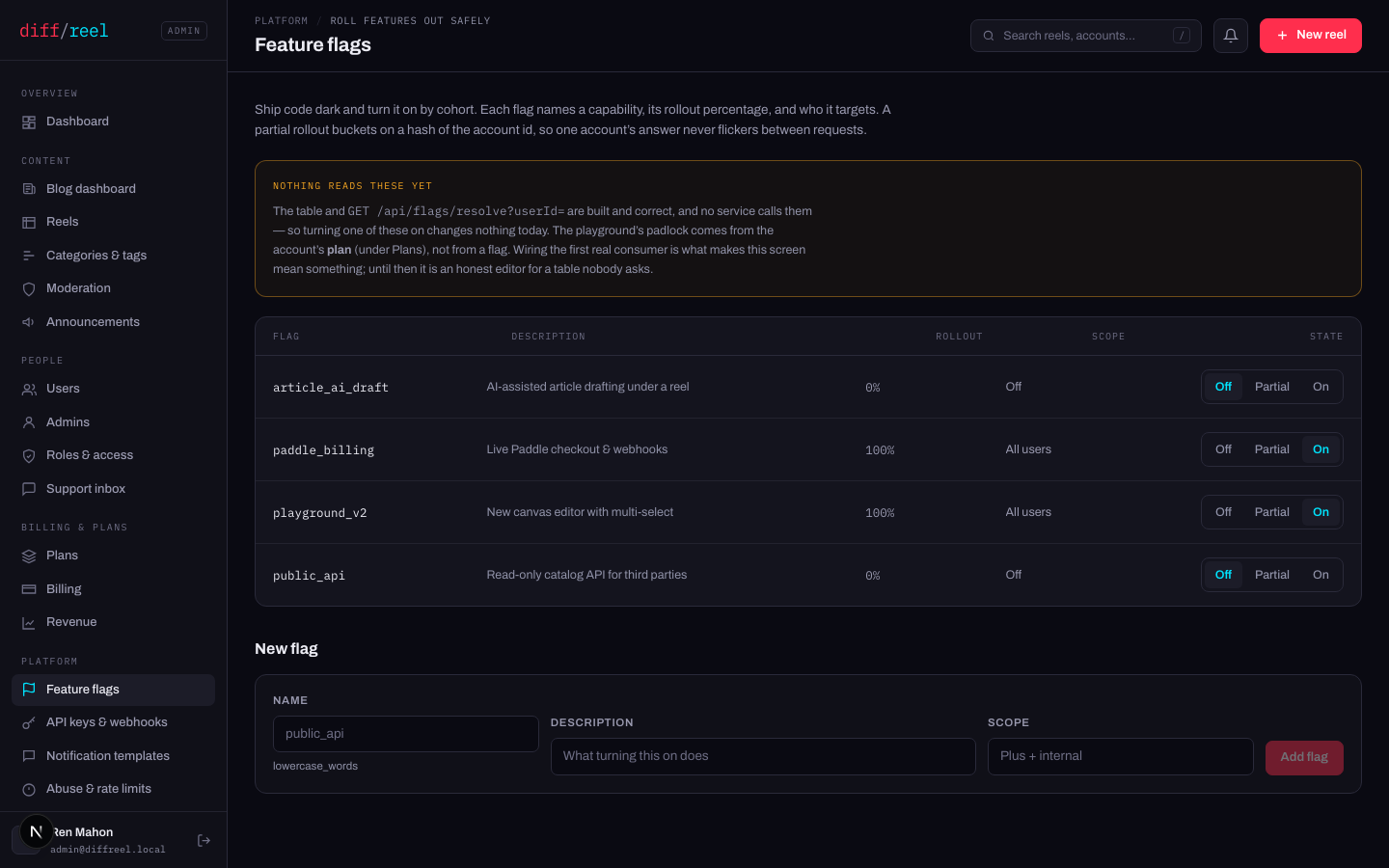Click the Users people icon
This screenshot has height=868, width=1389.
pyautogui.click(x=29, y=390)
